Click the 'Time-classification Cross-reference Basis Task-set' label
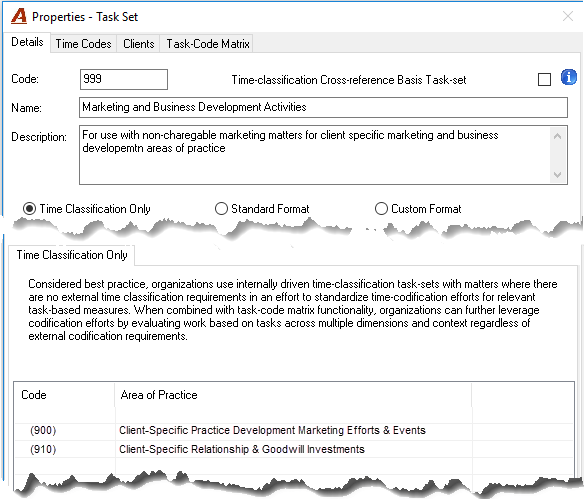The image size is (584, 499). tap(349, 80)
